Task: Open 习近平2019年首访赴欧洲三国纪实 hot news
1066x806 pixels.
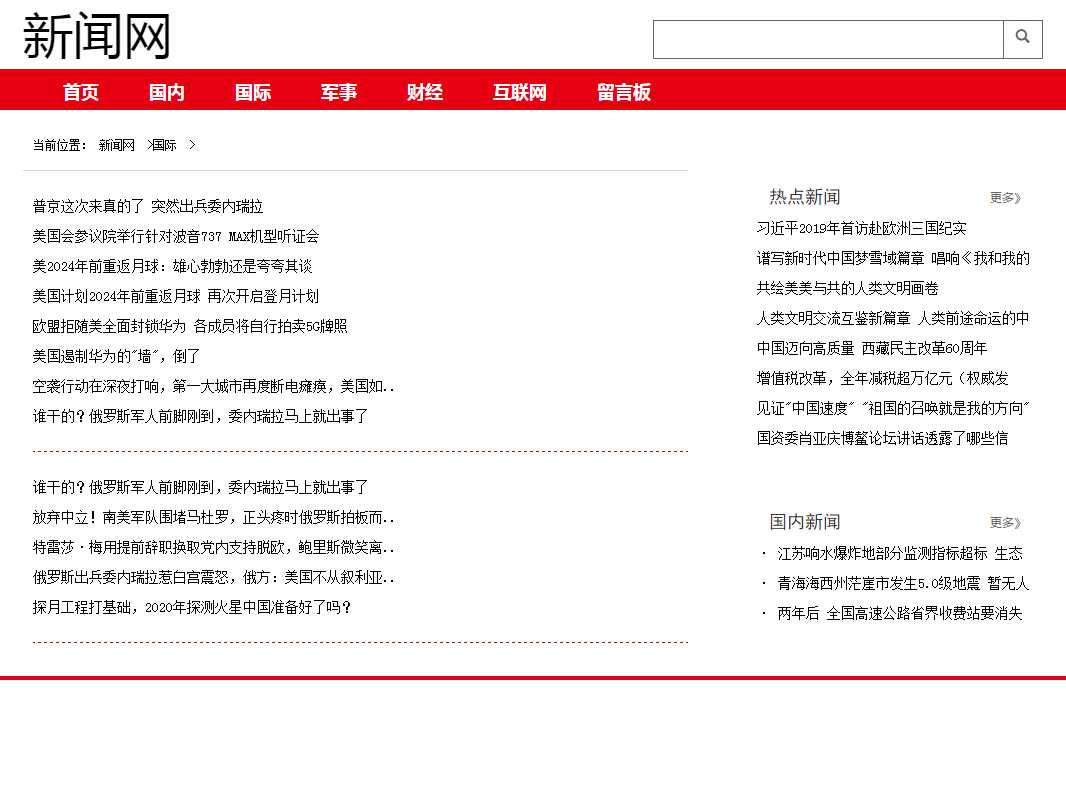Action: click(861, 229)
